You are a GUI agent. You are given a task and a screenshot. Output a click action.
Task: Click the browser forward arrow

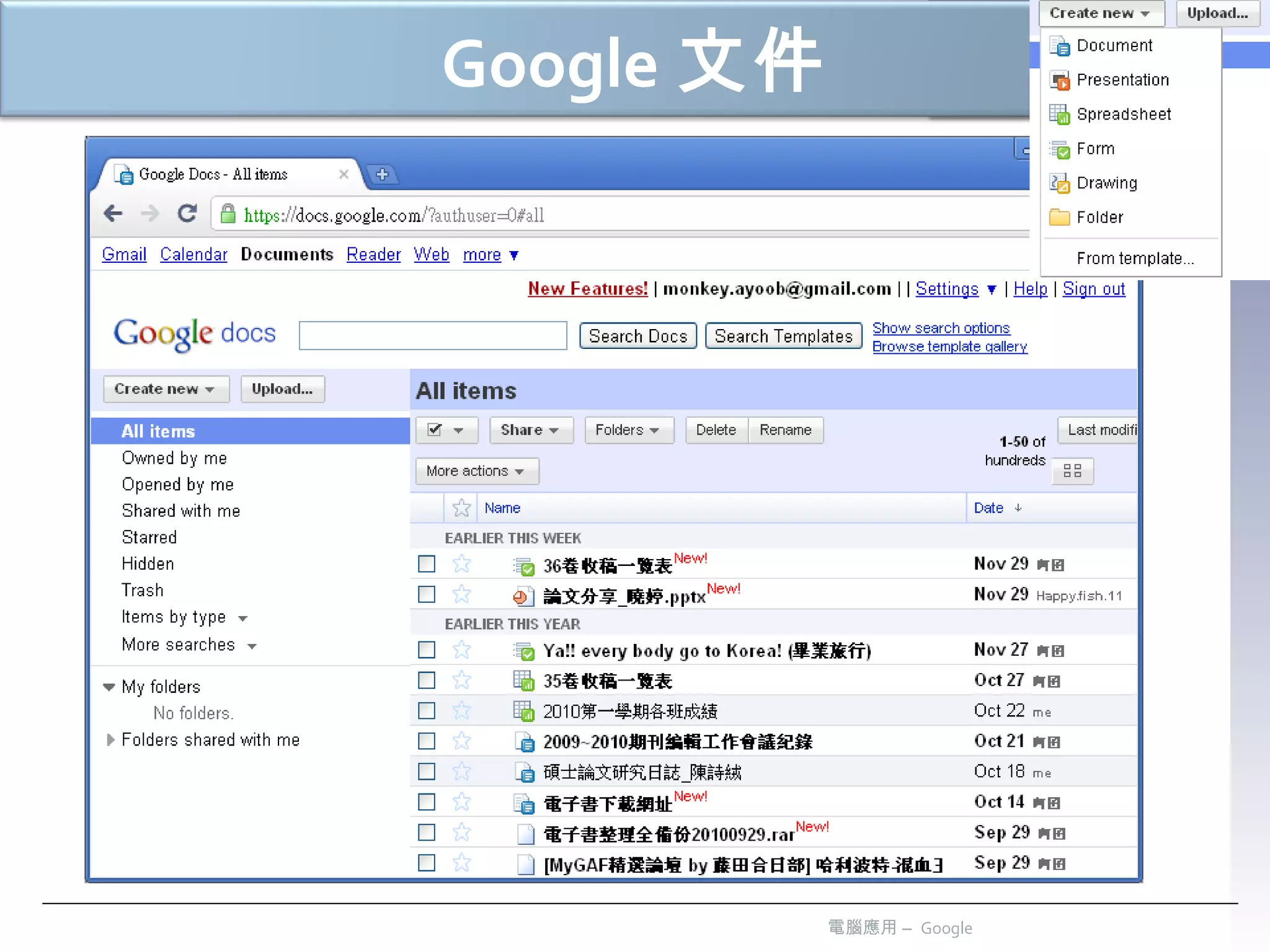tap(149, 214)
